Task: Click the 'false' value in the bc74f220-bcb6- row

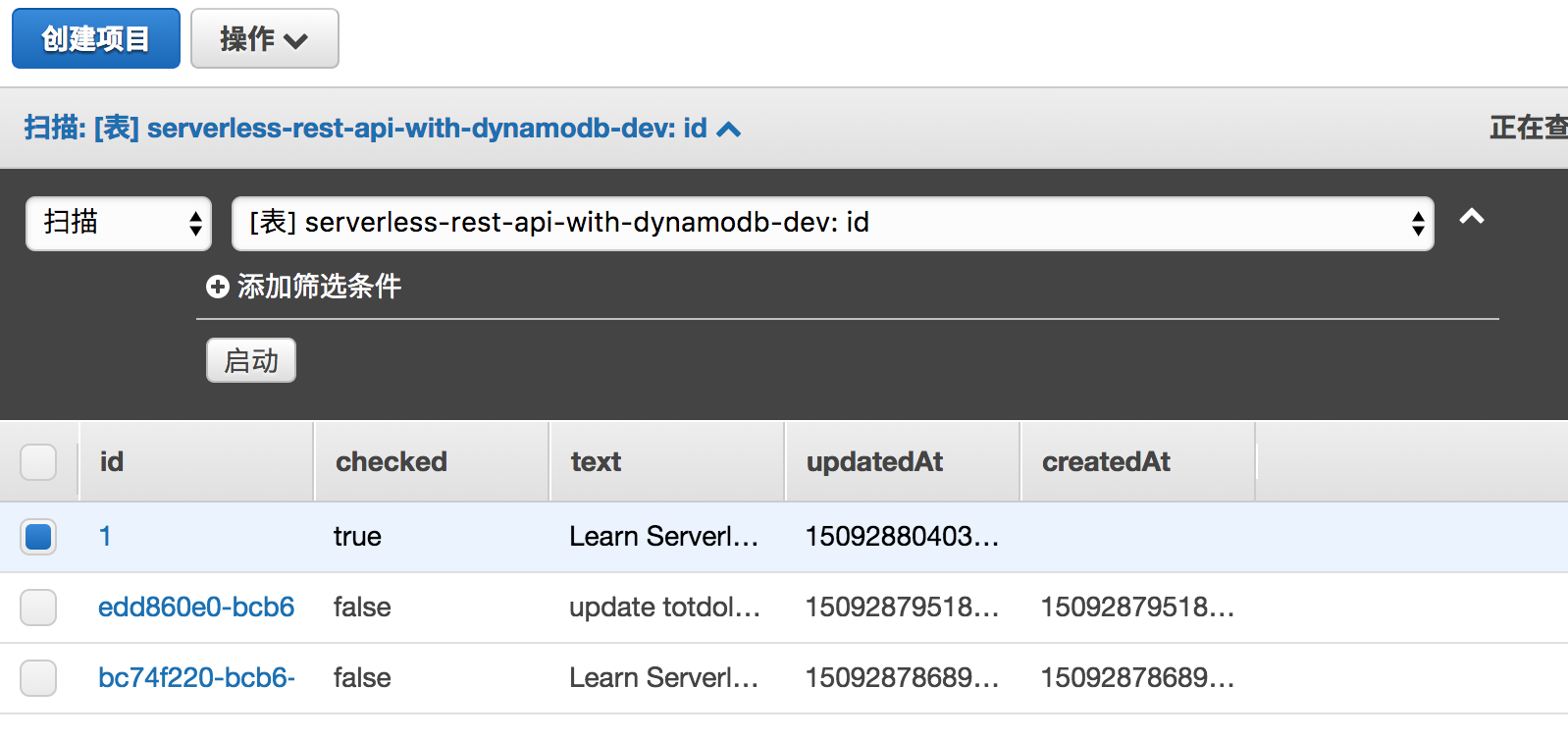Action: pyautogui.click(x=362, y=678)
